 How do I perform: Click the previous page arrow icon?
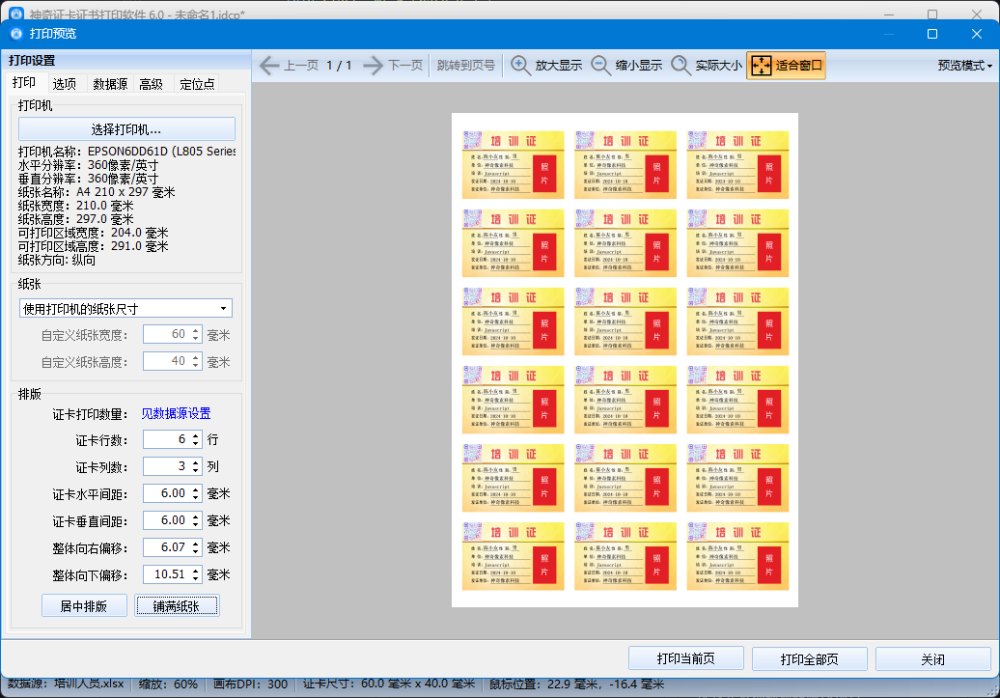coord(269,66)
